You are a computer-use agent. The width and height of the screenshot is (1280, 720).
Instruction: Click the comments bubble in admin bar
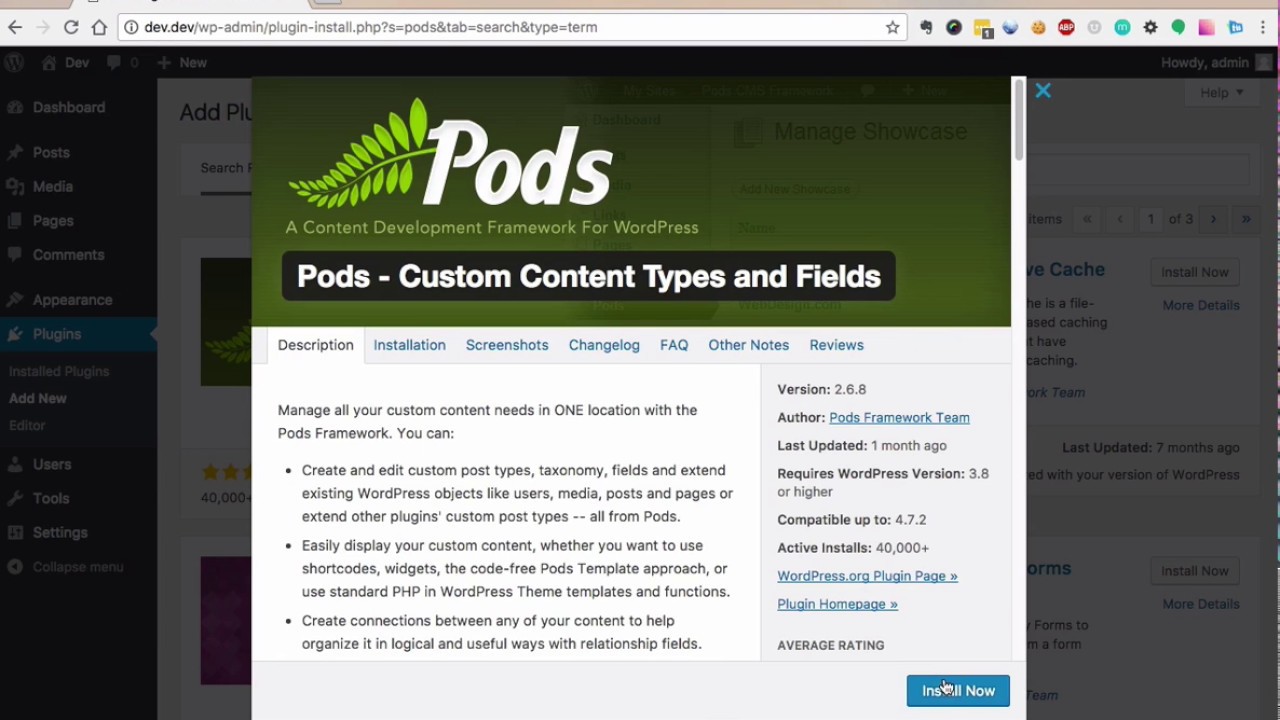(123, 62)
